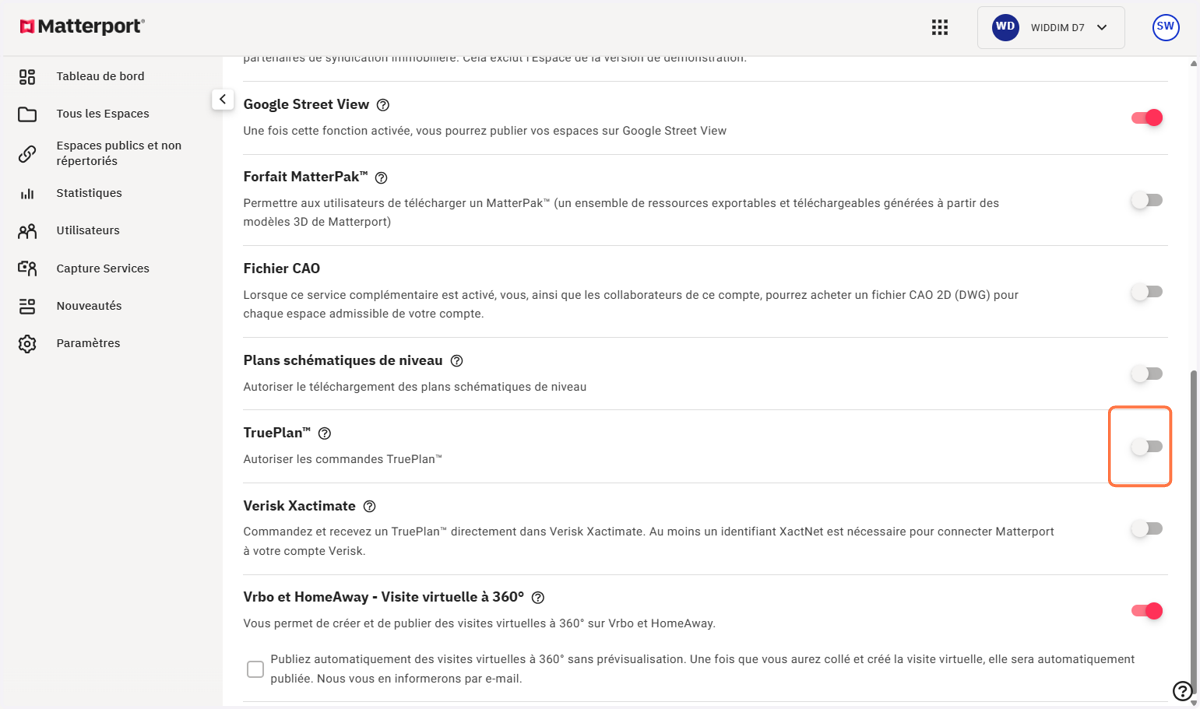Screen dimensions: 1200x709
Task: Open Capture Services
Action: pos(103,268)
